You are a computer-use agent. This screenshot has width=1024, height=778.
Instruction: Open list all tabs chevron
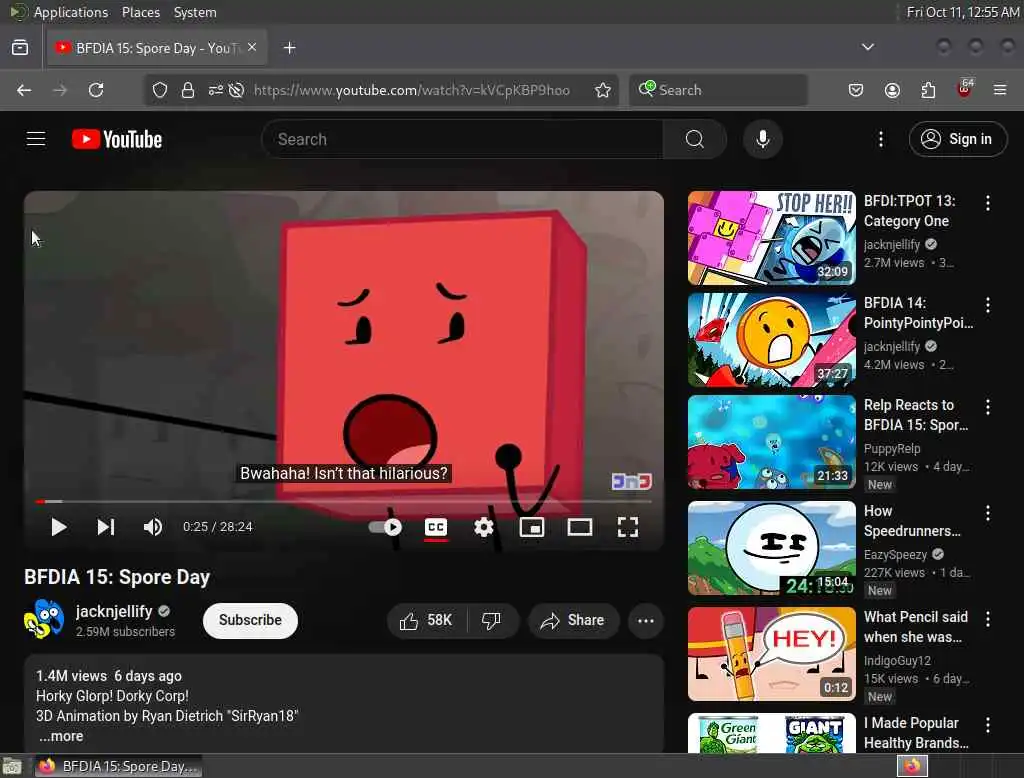click(868, 47)
